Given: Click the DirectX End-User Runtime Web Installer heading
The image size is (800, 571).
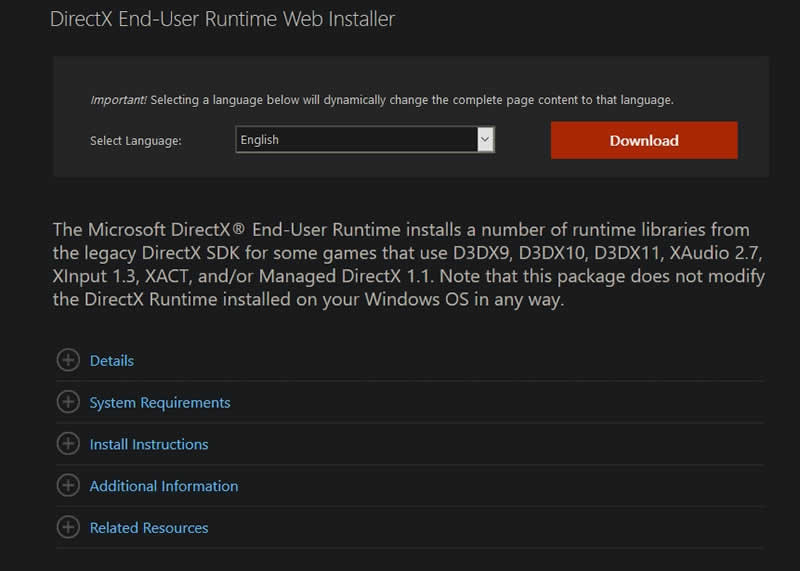Looking at the screenshot, I should tap(222, 19).
